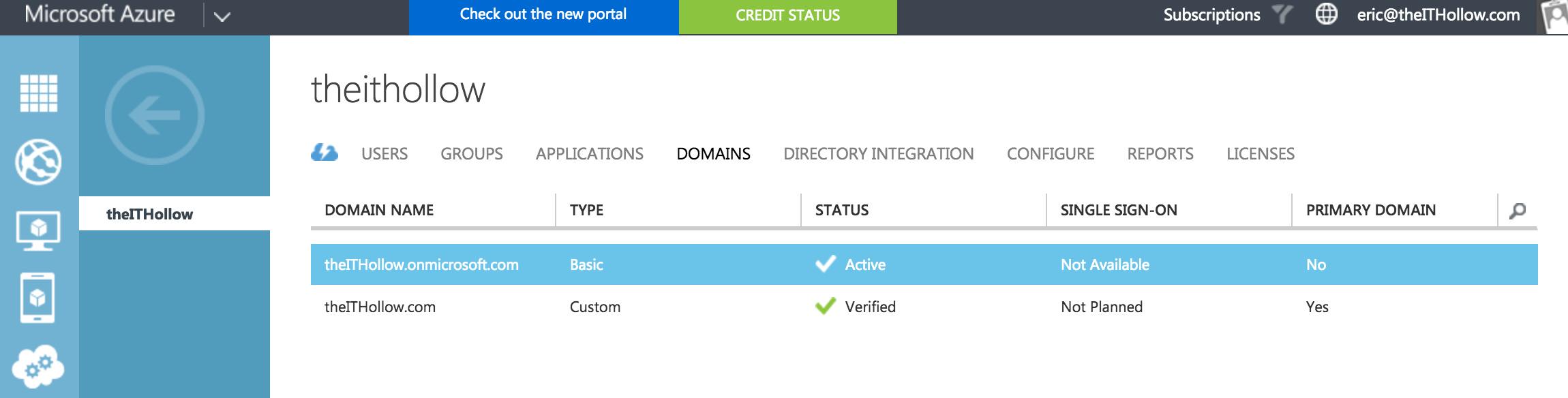Click Check out the new portal
This screenshot has height=398, width=1568.
click(x=543, y=15)
